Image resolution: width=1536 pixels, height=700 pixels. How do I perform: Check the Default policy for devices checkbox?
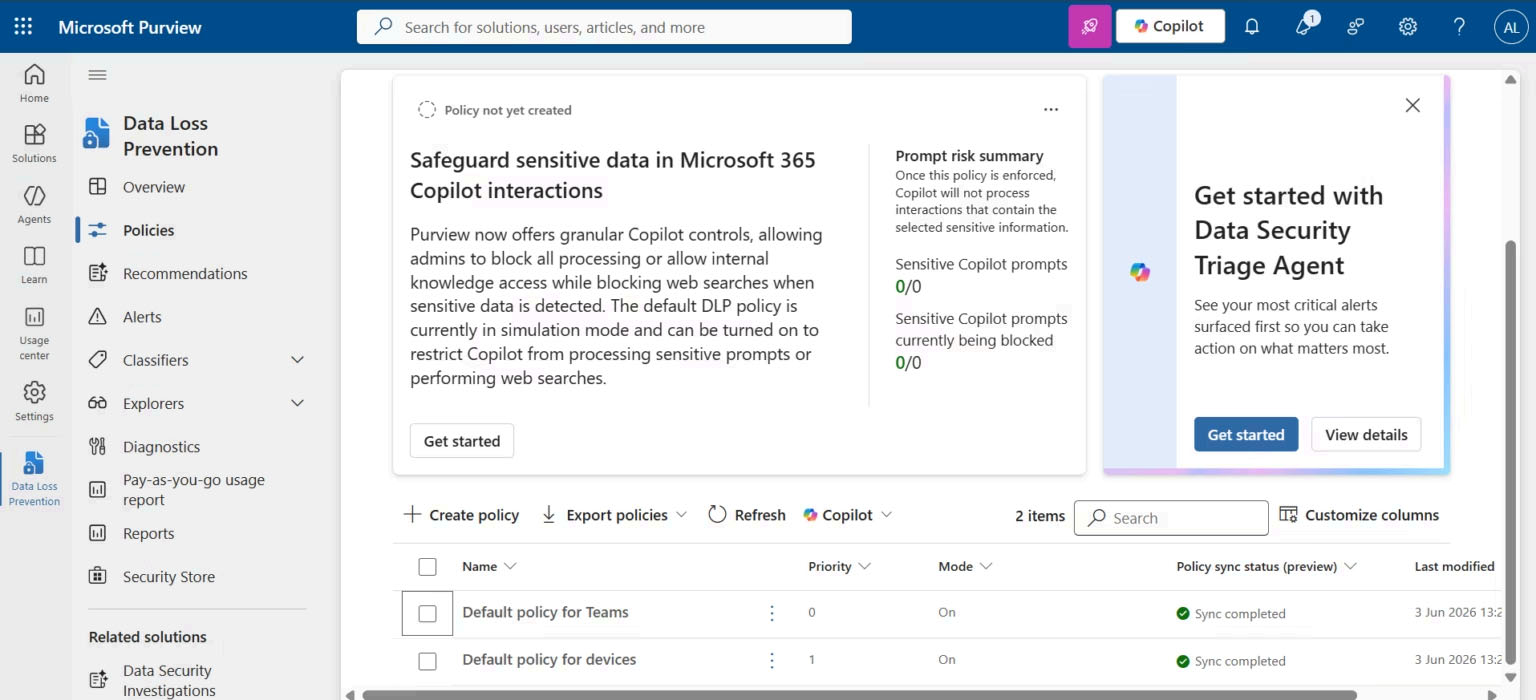pyautogui.click(x=427, y=661)
